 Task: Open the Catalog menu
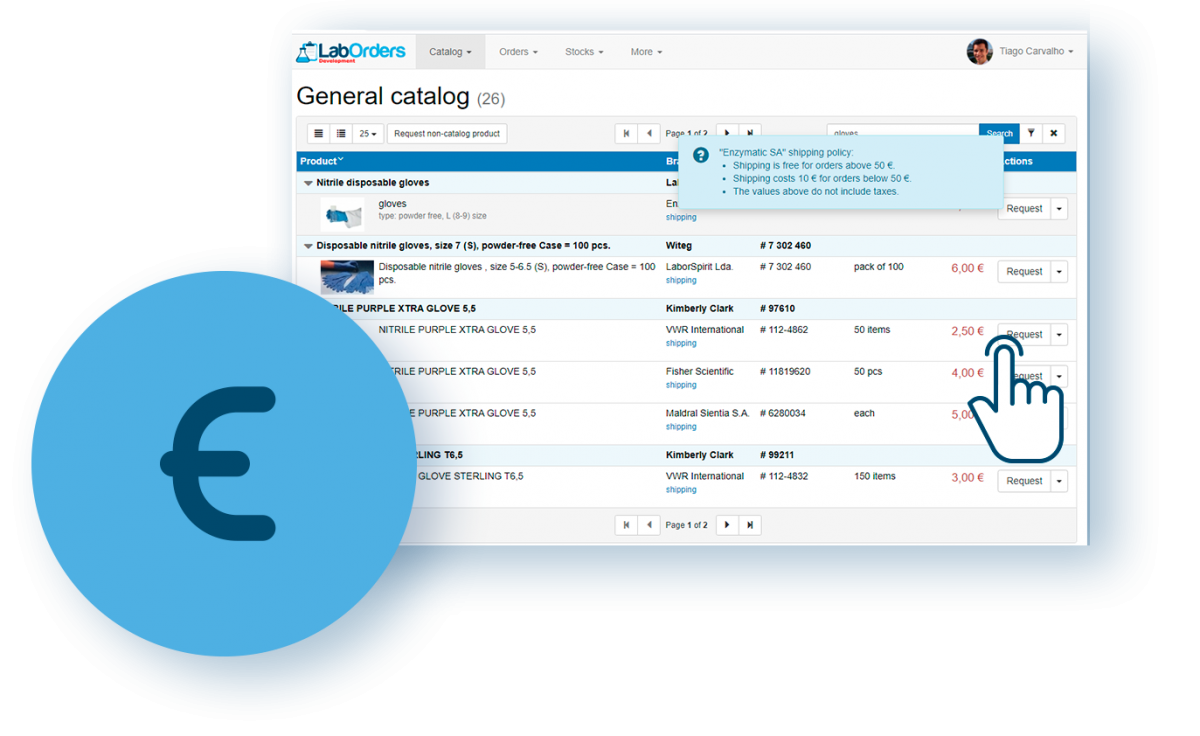pos(450,52)
